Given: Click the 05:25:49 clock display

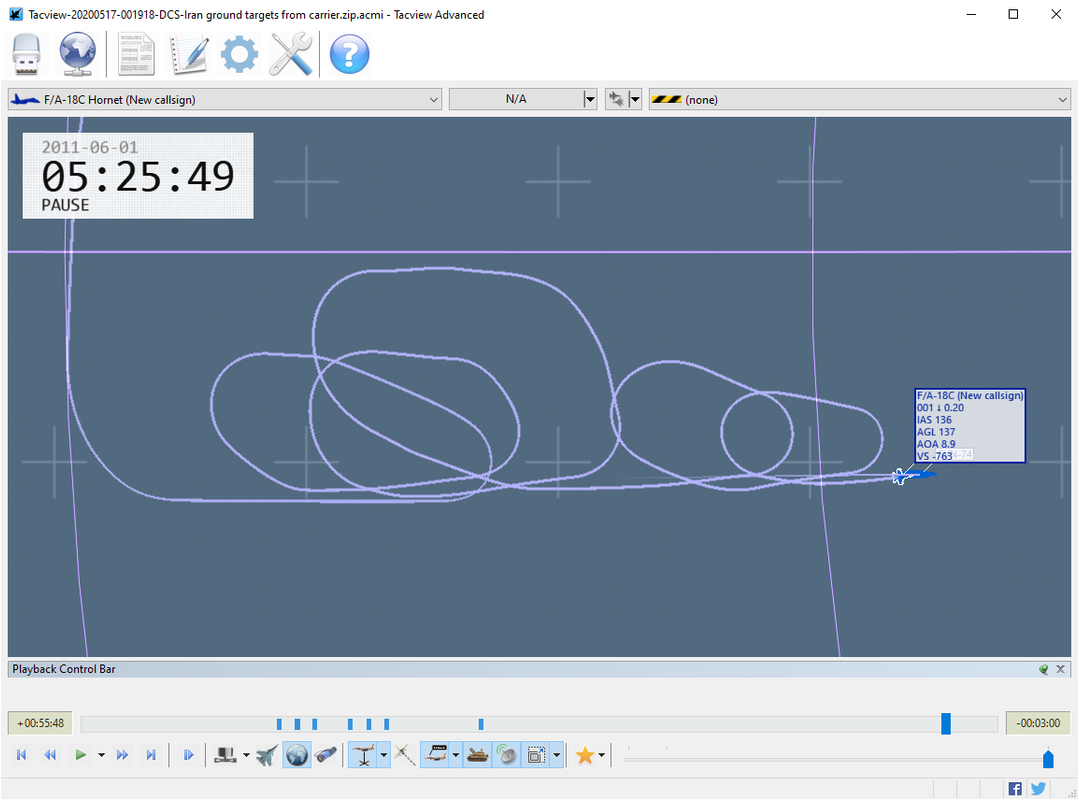Looking at the screenshot, I should pos(138,177).
